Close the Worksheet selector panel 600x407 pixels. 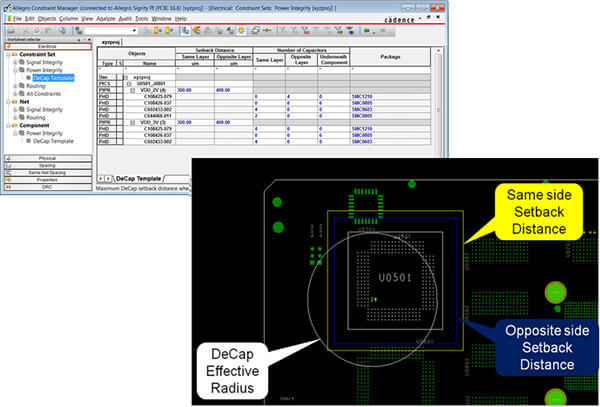[89, 39]
